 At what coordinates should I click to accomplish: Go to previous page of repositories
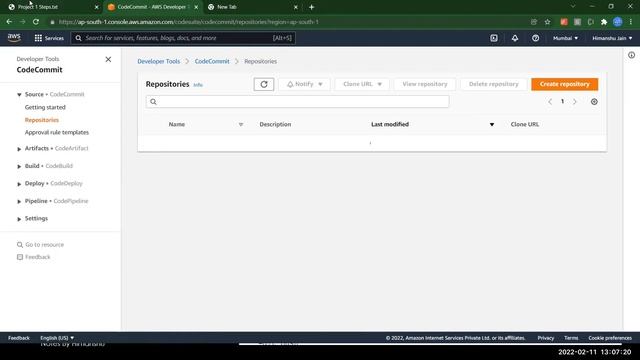click(550, 102)
